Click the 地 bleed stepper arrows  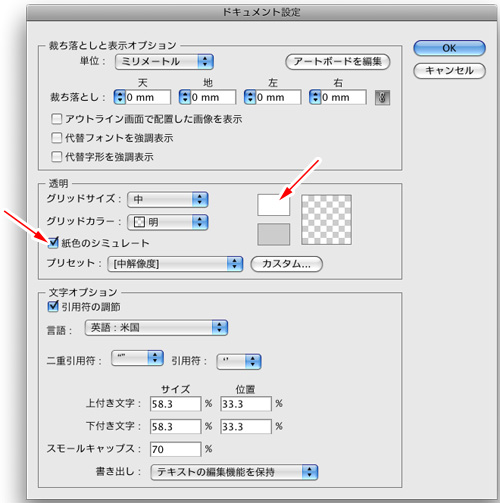185,97
